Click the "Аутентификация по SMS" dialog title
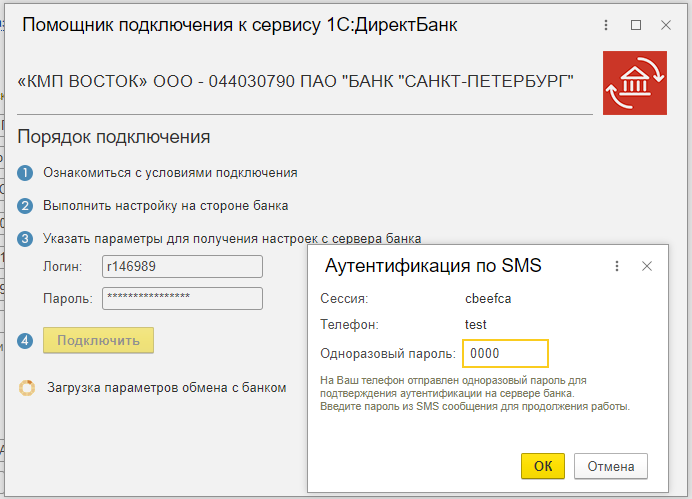 click(434, 266)
